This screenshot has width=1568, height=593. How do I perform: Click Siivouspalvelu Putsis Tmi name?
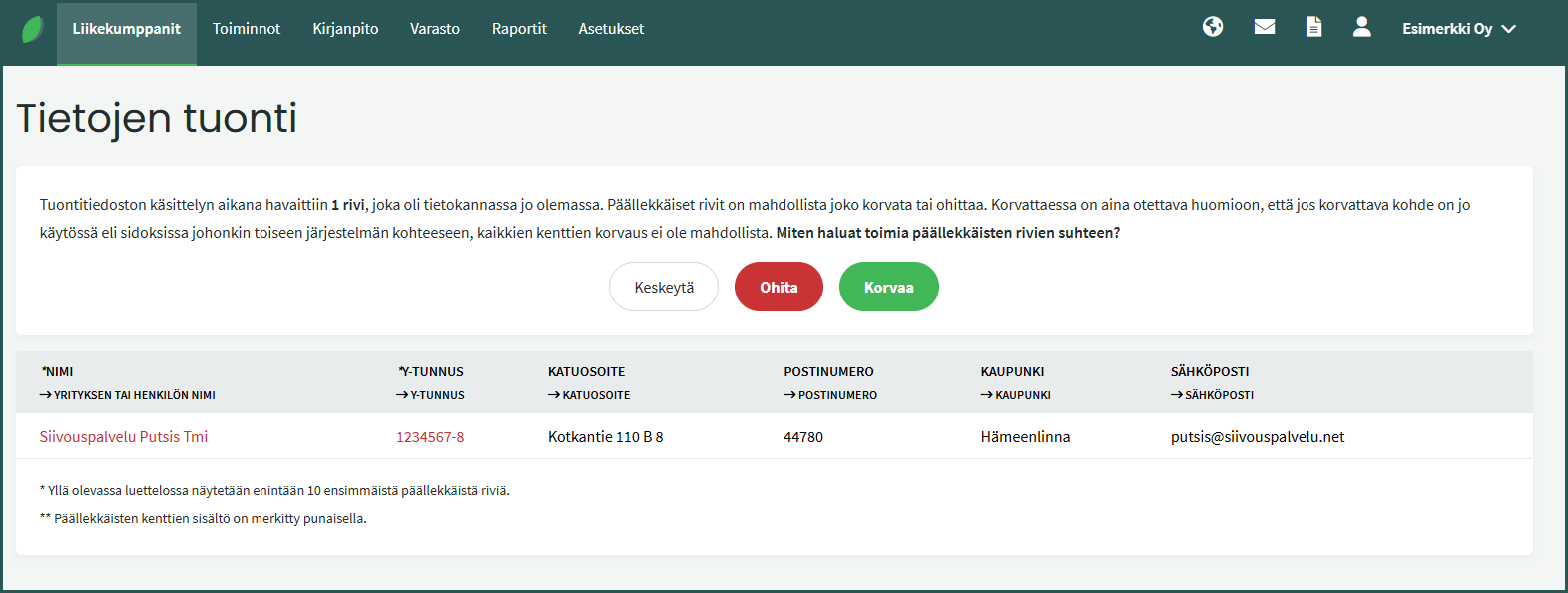pos(124,437)
